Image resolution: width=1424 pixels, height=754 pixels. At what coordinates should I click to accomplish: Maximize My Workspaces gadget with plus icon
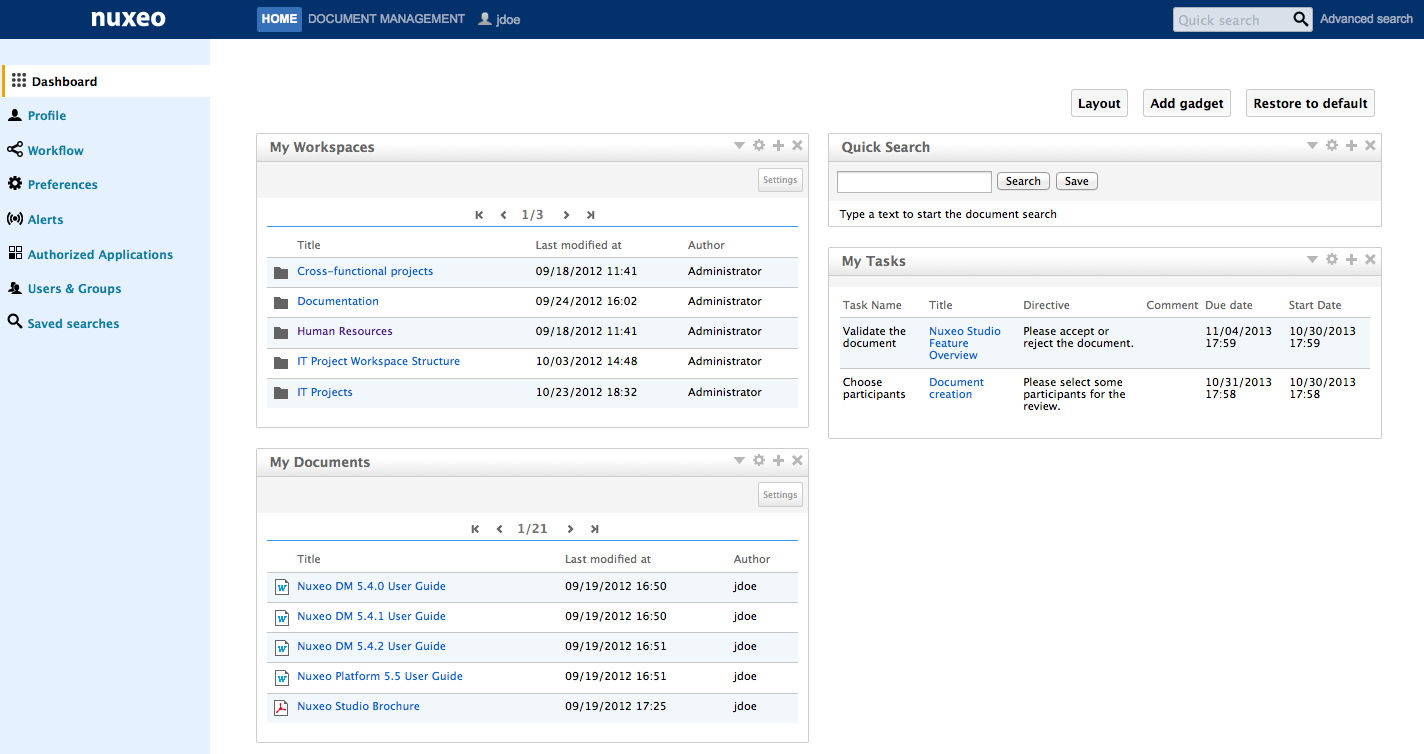(778, 146)
